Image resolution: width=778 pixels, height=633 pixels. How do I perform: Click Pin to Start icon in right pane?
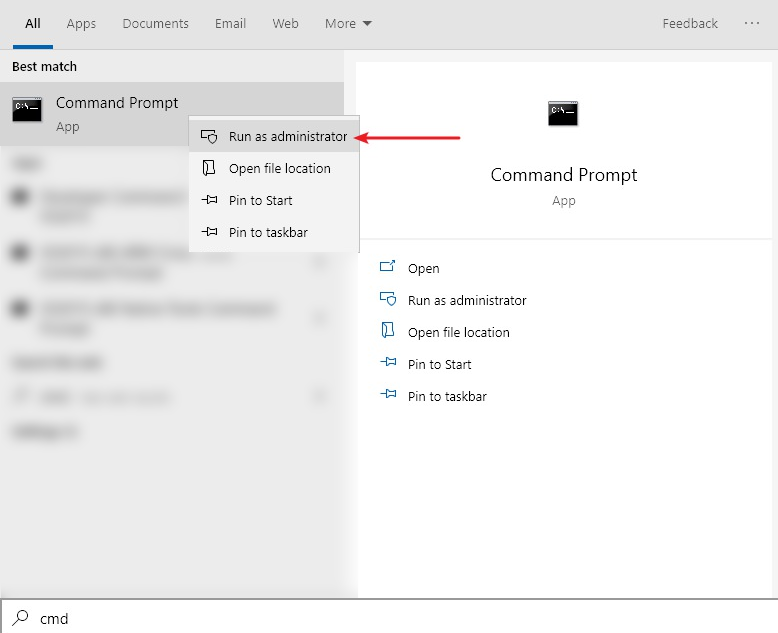388,362
